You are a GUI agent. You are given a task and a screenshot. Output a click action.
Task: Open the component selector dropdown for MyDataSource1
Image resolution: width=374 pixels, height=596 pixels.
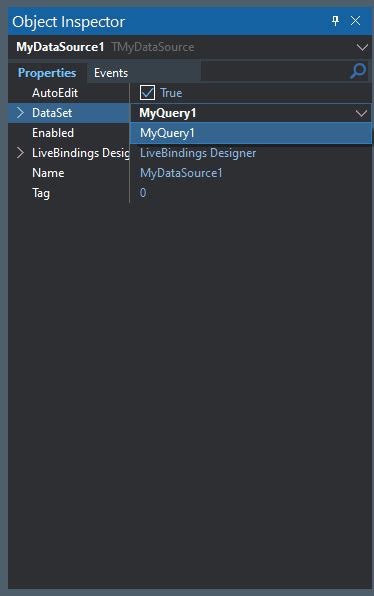pos(362,47)
